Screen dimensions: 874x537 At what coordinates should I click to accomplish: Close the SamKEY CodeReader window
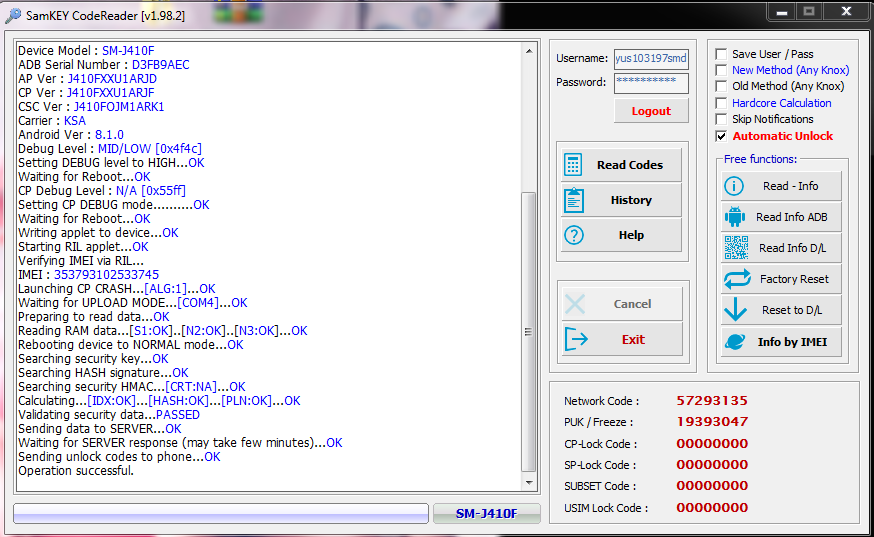coord(847,12)
